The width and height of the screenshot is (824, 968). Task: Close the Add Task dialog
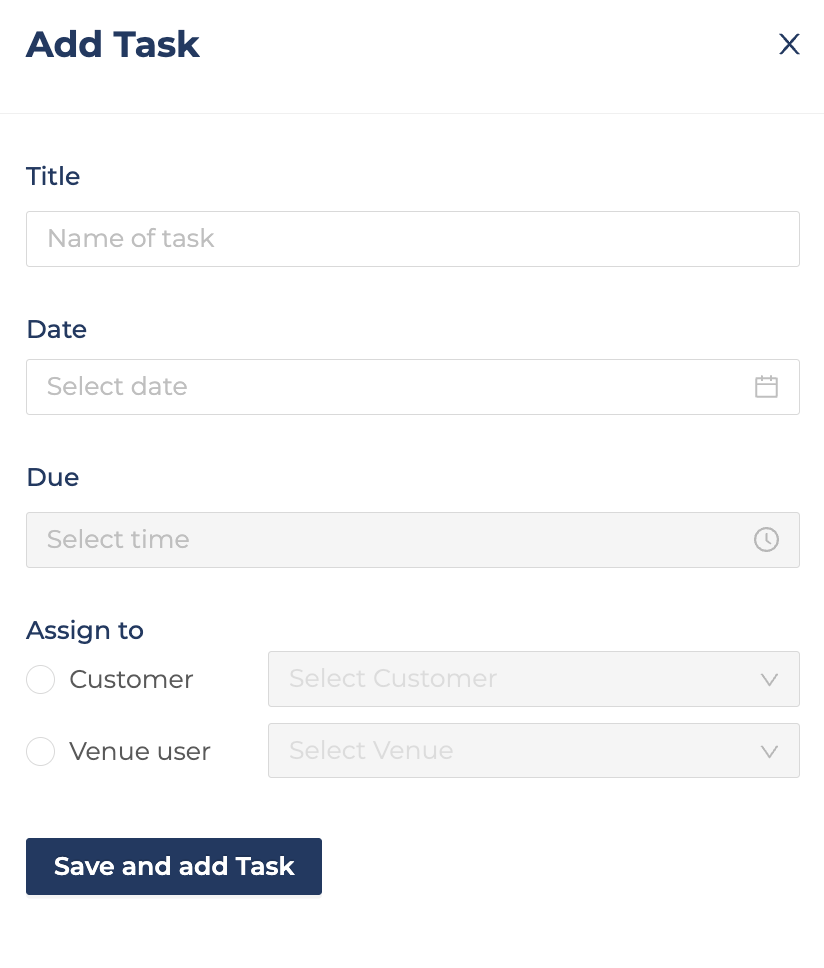pos(789,44)
